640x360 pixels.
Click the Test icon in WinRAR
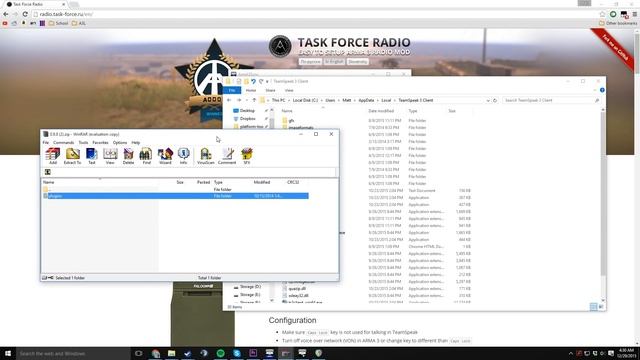(92, 156)
